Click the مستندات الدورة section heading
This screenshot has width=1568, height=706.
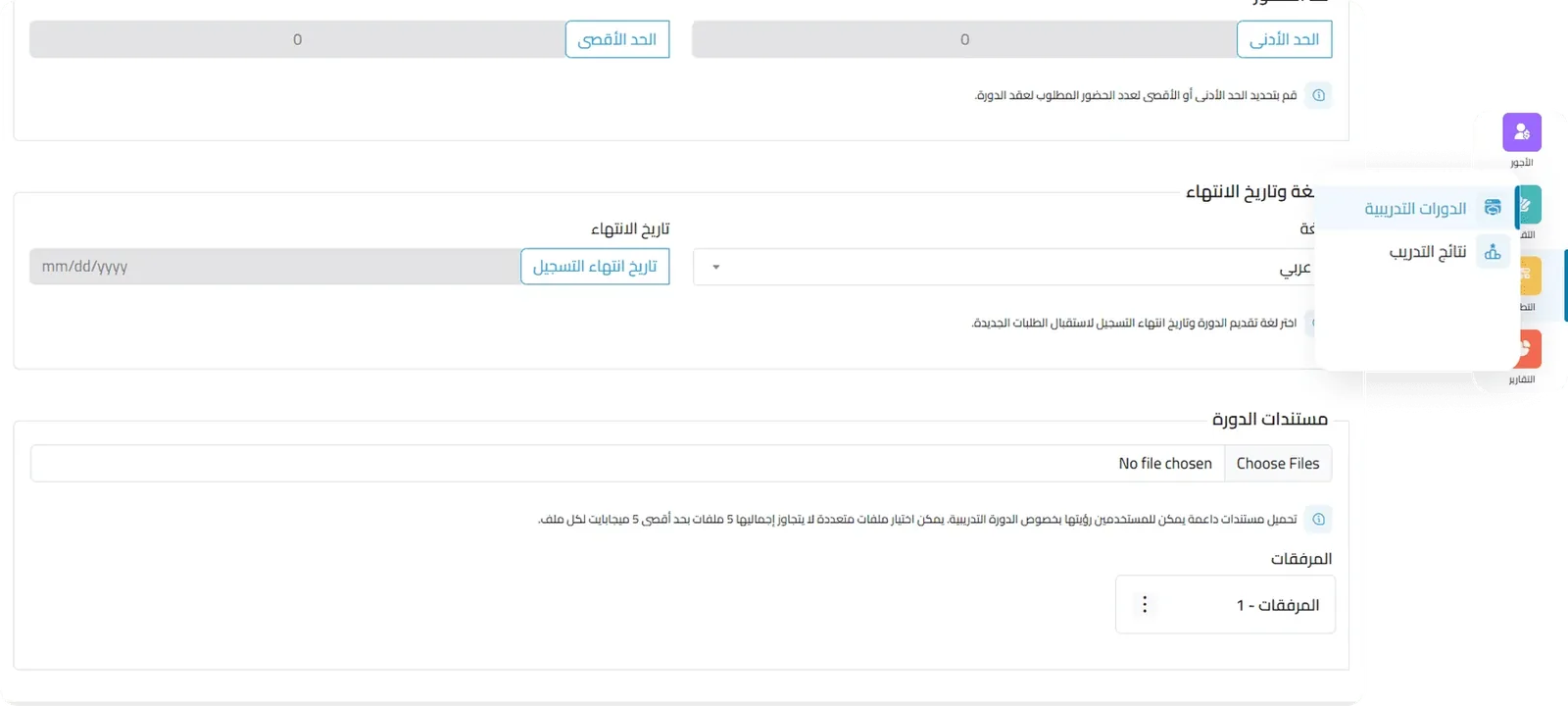[x=1270, y=419]
